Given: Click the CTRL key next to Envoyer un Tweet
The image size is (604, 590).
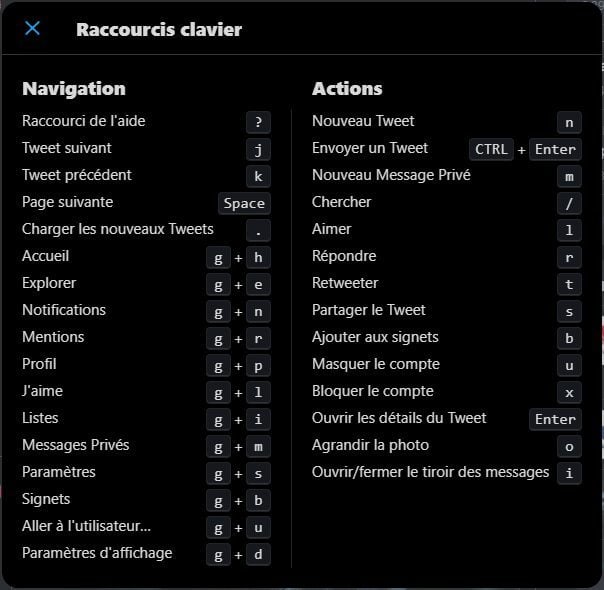Looking at the screenshot, I should tap(491, 149).
